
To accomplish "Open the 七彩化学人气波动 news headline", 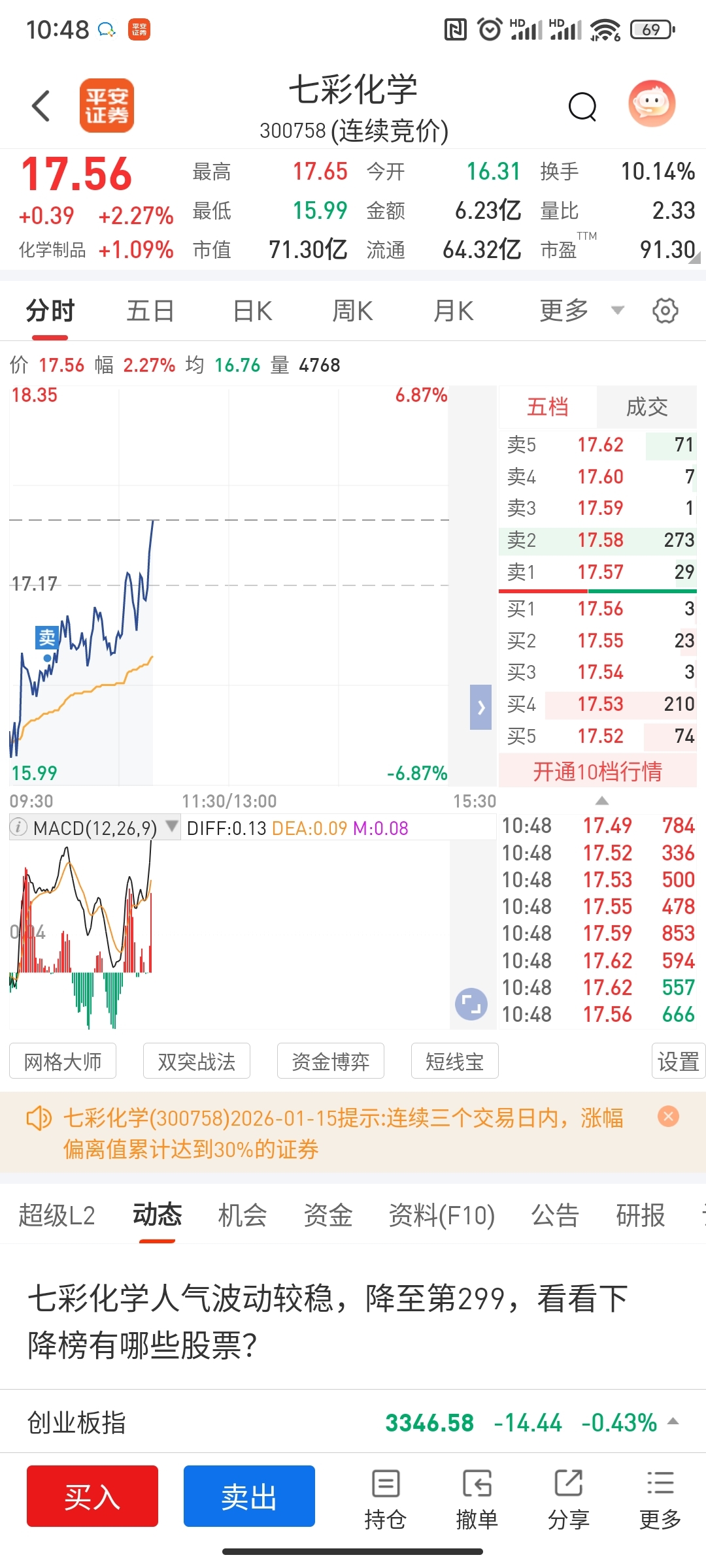I will 328,1321.
